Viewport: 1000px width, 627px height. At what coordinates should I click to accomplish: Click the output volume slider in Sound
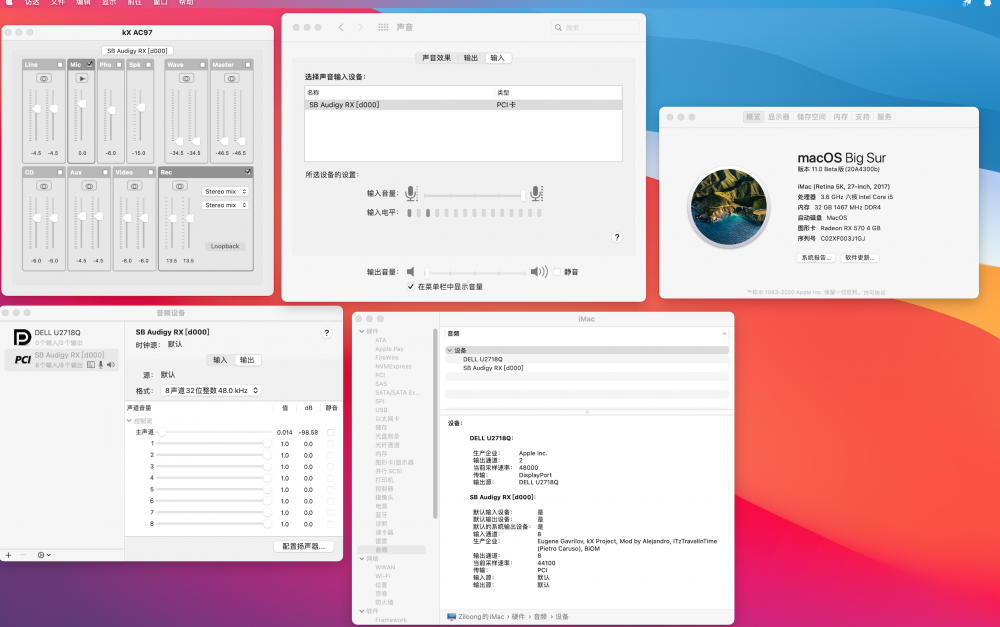coord(474,272)
